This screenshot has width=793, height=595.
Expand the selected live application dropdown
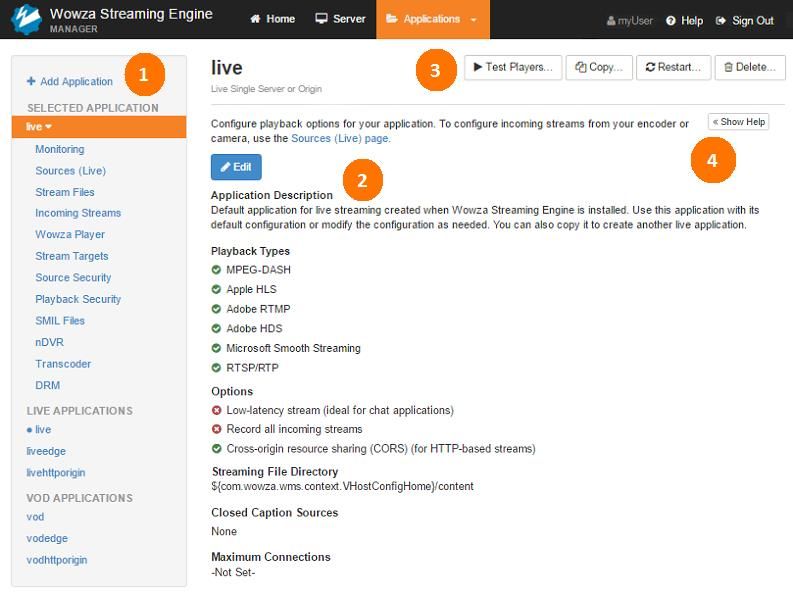99,126
